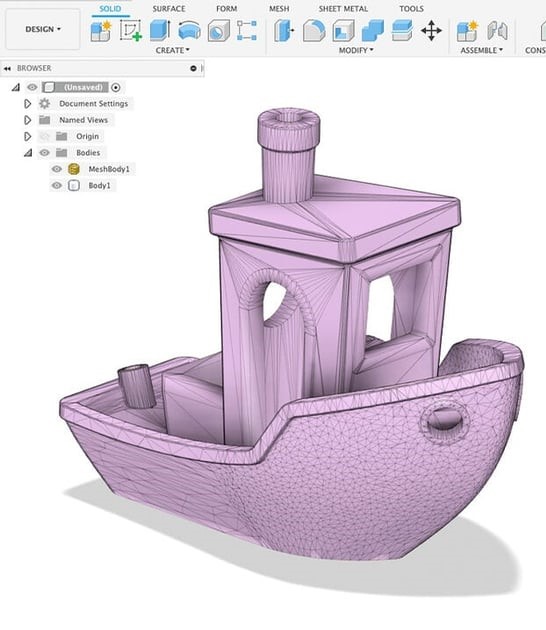
Task: Select the Revolve tool
Action: point(189,31)
